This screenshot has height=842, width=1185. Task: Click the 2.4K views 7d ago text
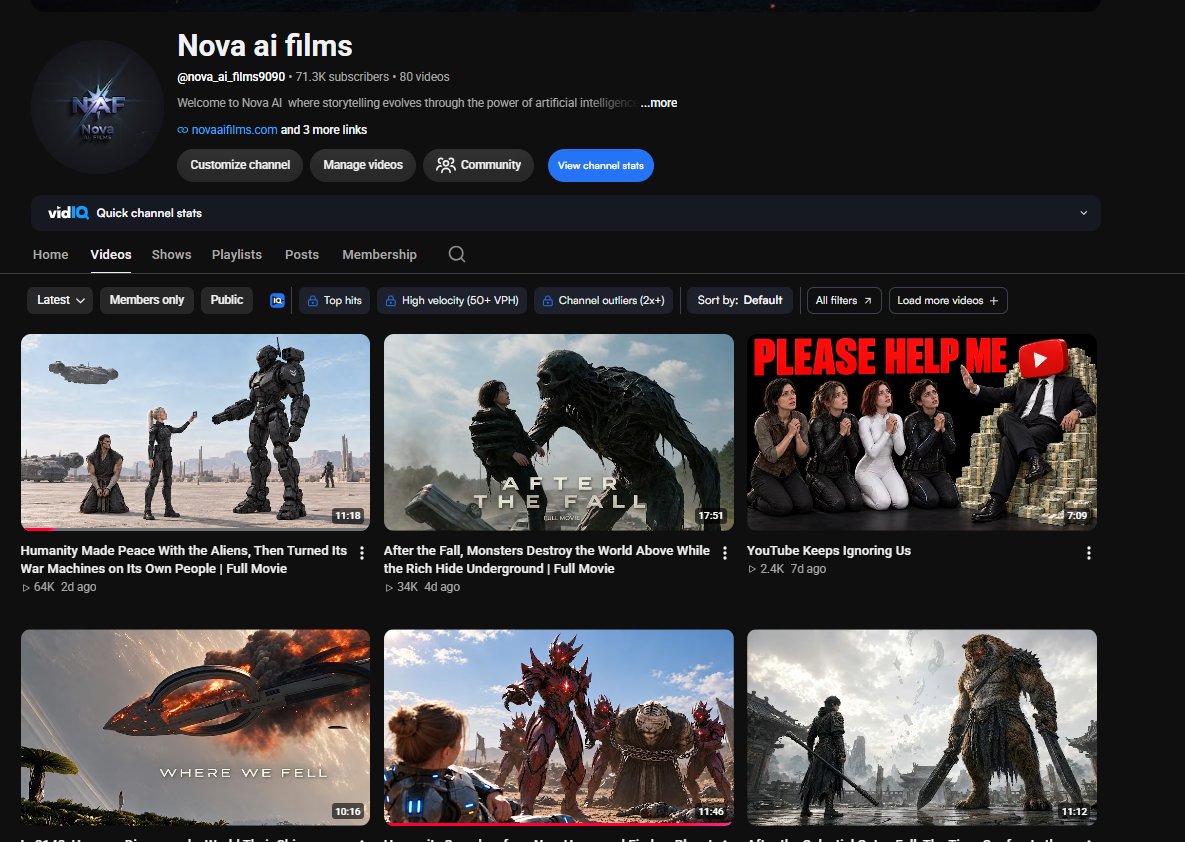click(787, 569)
